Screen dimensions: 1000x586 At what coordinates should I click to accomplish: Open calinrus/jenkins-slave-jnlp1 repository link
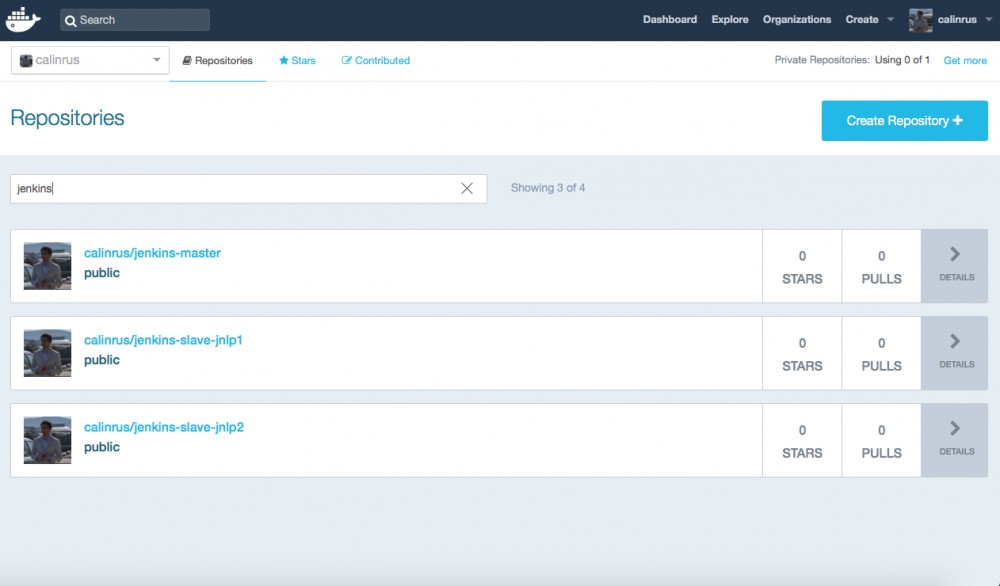pyautogui.click(x=163, y=340)
